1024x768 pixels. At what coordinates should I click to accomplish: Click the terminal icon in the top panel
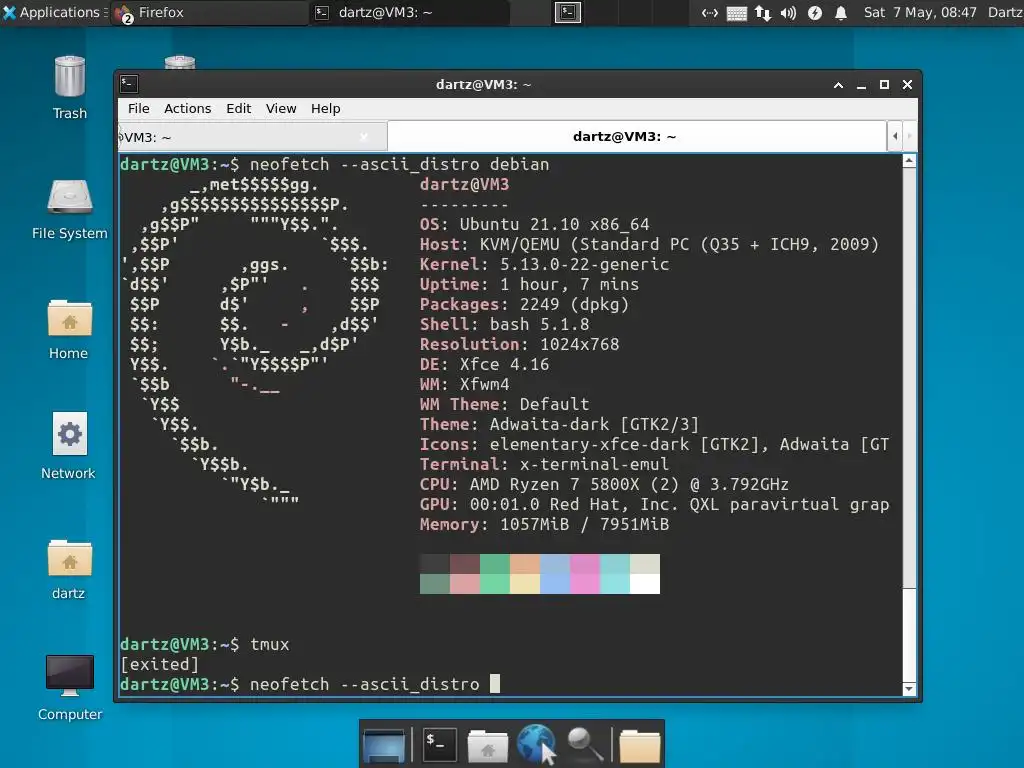568,12
